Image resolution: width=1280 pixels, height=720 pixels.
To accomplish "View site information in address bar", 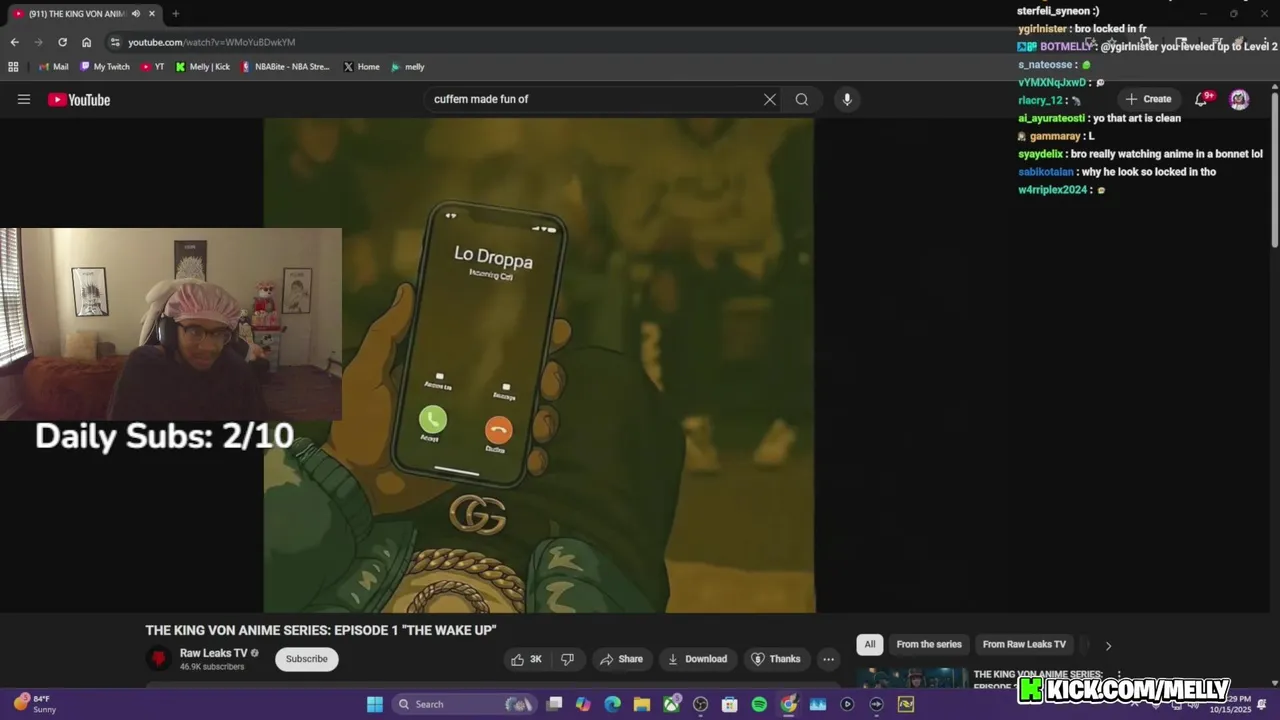I will (115, 42).
